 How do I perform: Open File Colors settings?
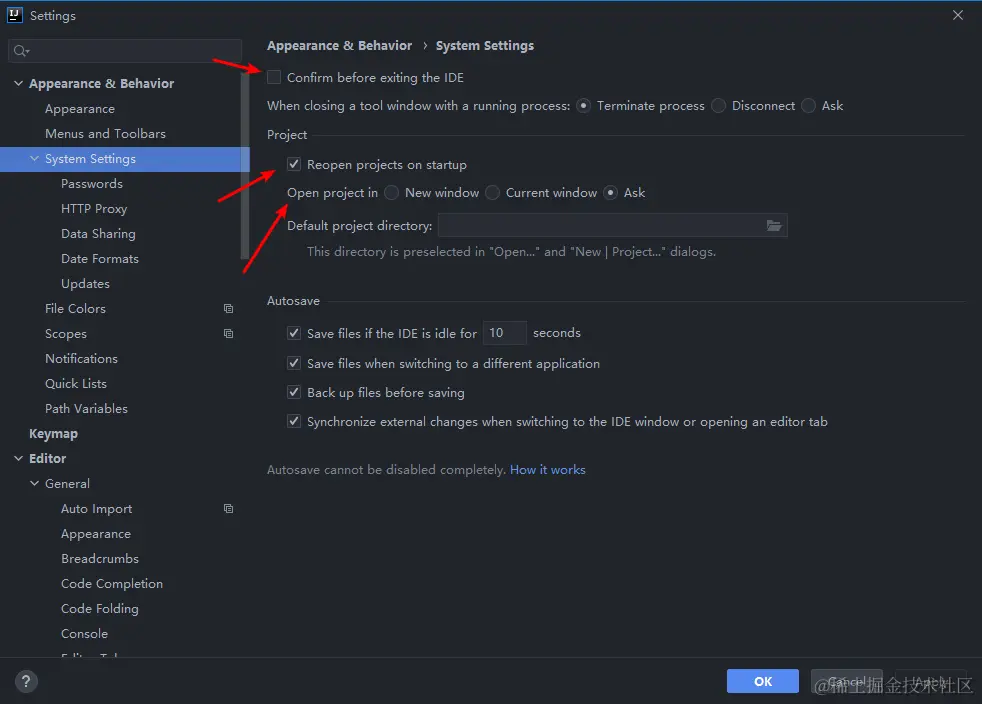[75, 309]
